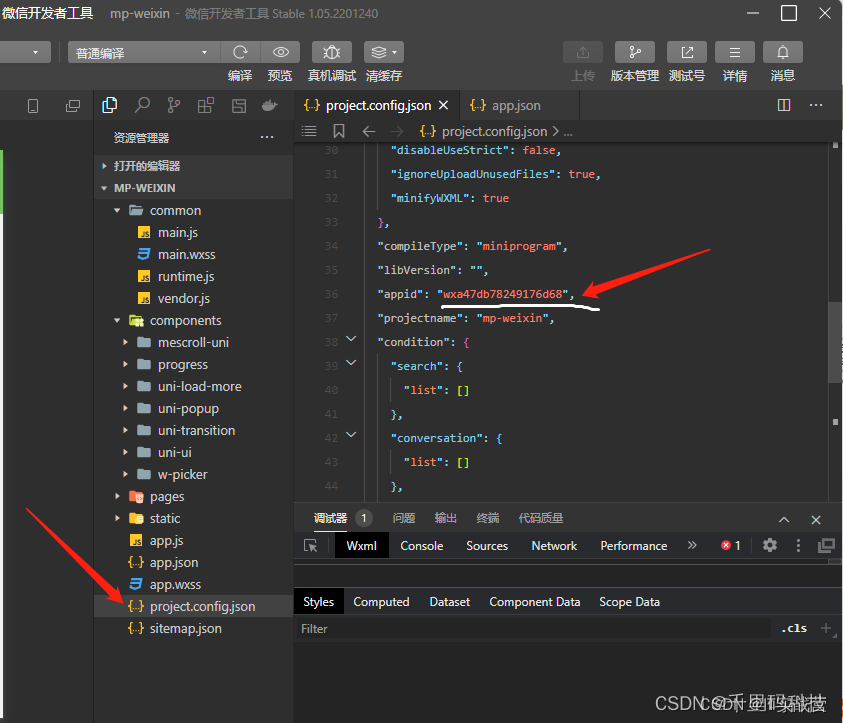Collapse the components folder
Image resolution: width=843 pixels, height=723 pixels.
tap(117, 320)
